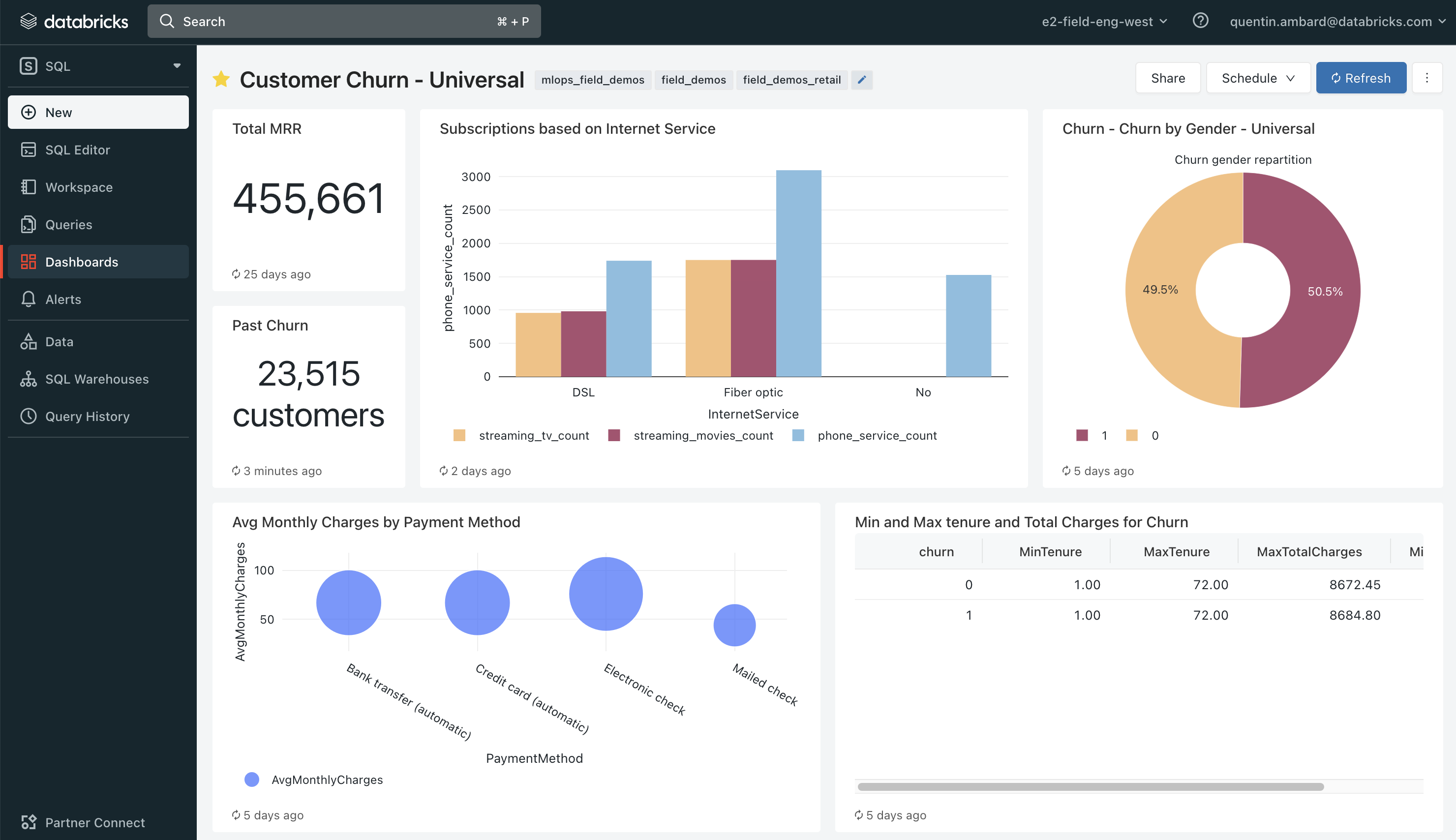Open Query History menu item

coord(87,416)
